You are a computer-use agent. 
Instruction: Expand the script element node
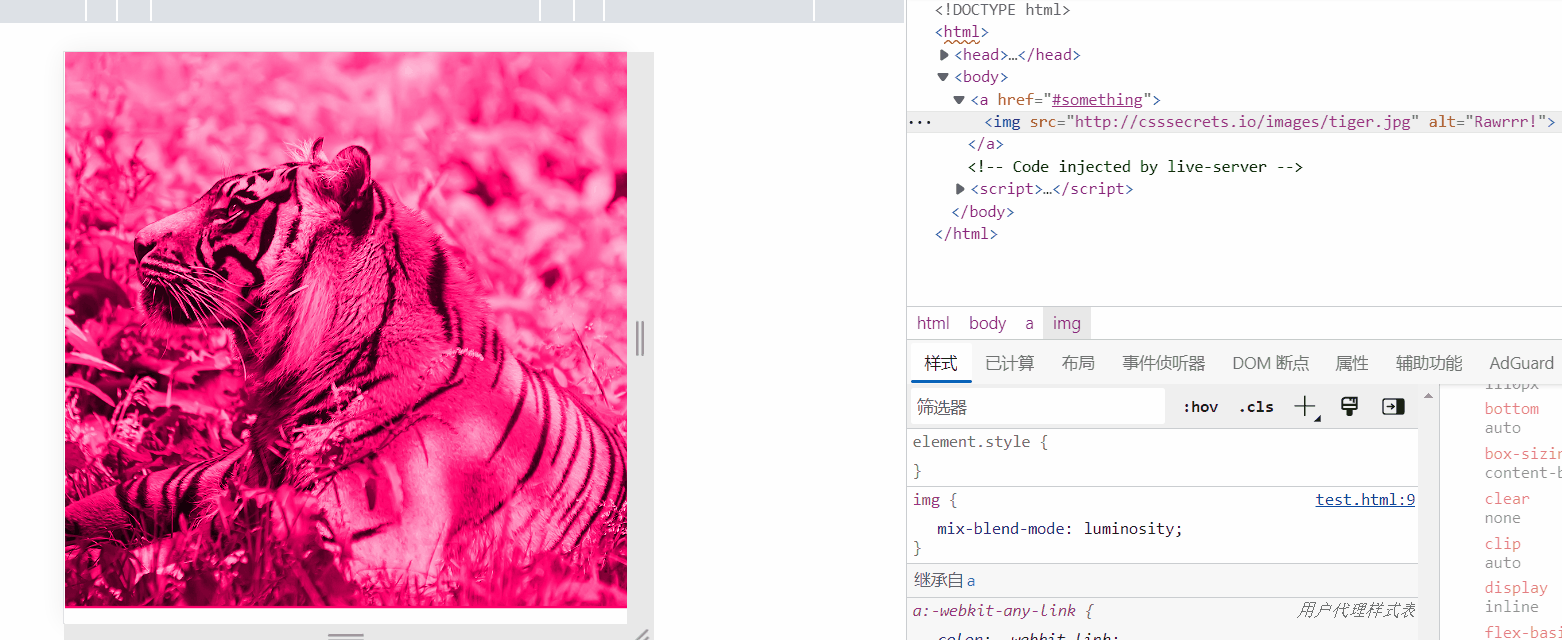pos(960,189)
